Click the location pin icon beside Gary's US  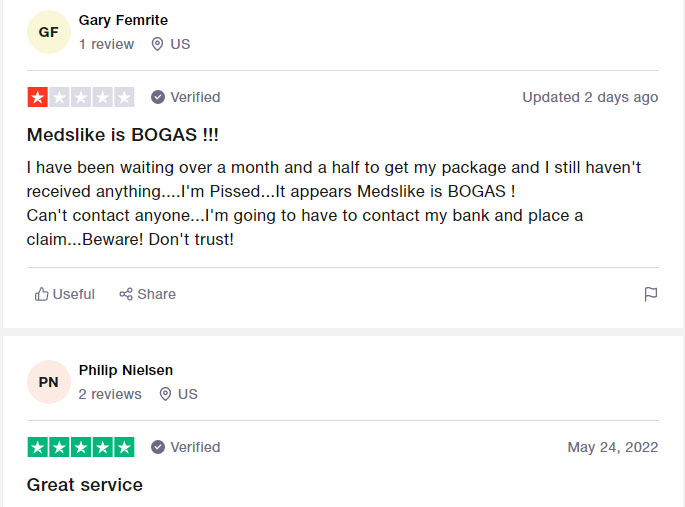coord(157,44)
